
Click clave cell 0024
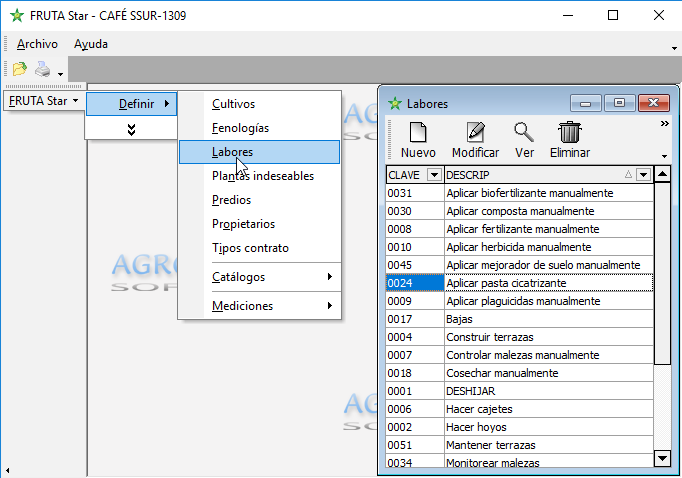point(415,283)
